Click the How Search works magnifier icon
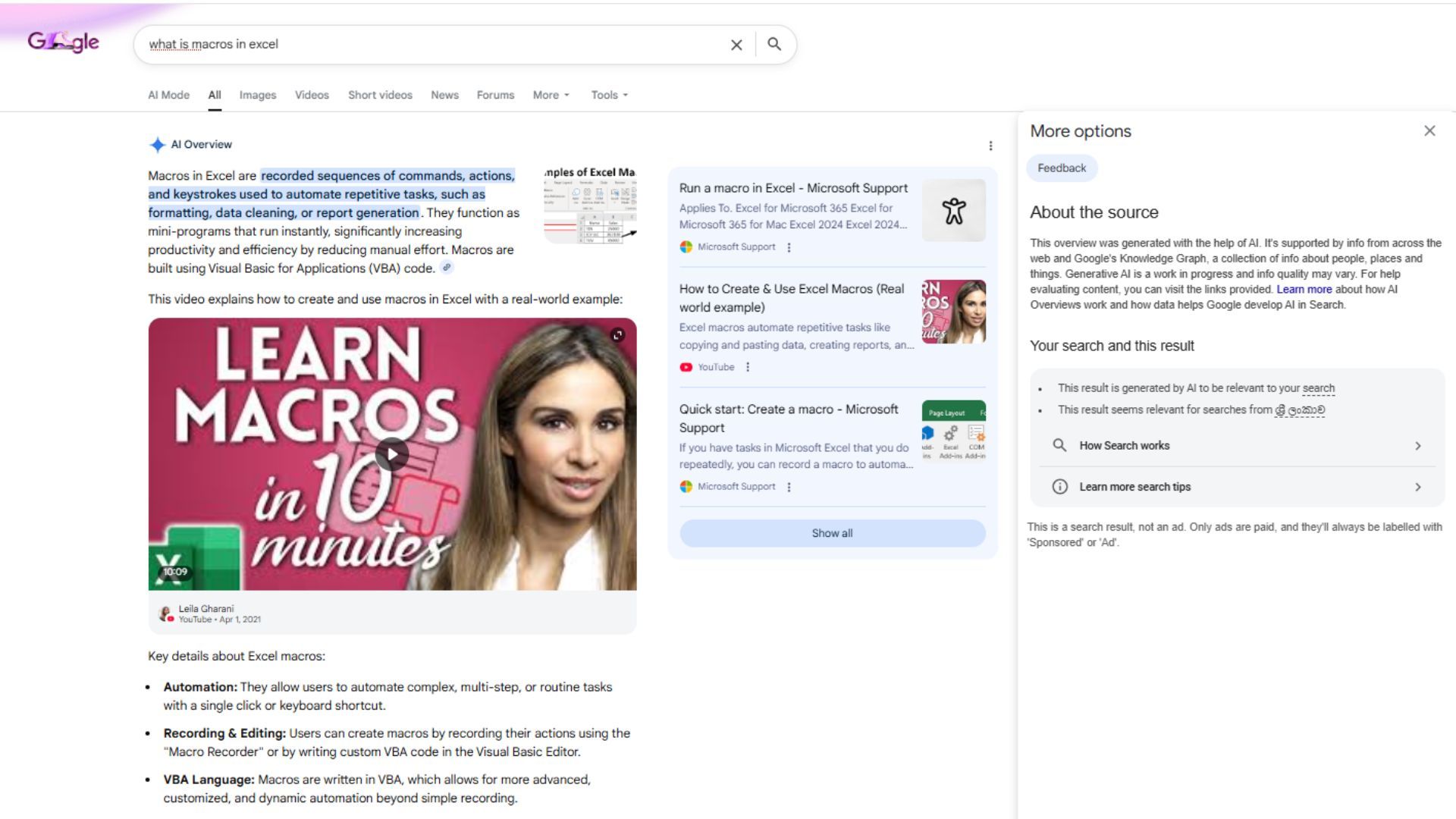Screen dimensions: 1456x819 click(1059, 445)
